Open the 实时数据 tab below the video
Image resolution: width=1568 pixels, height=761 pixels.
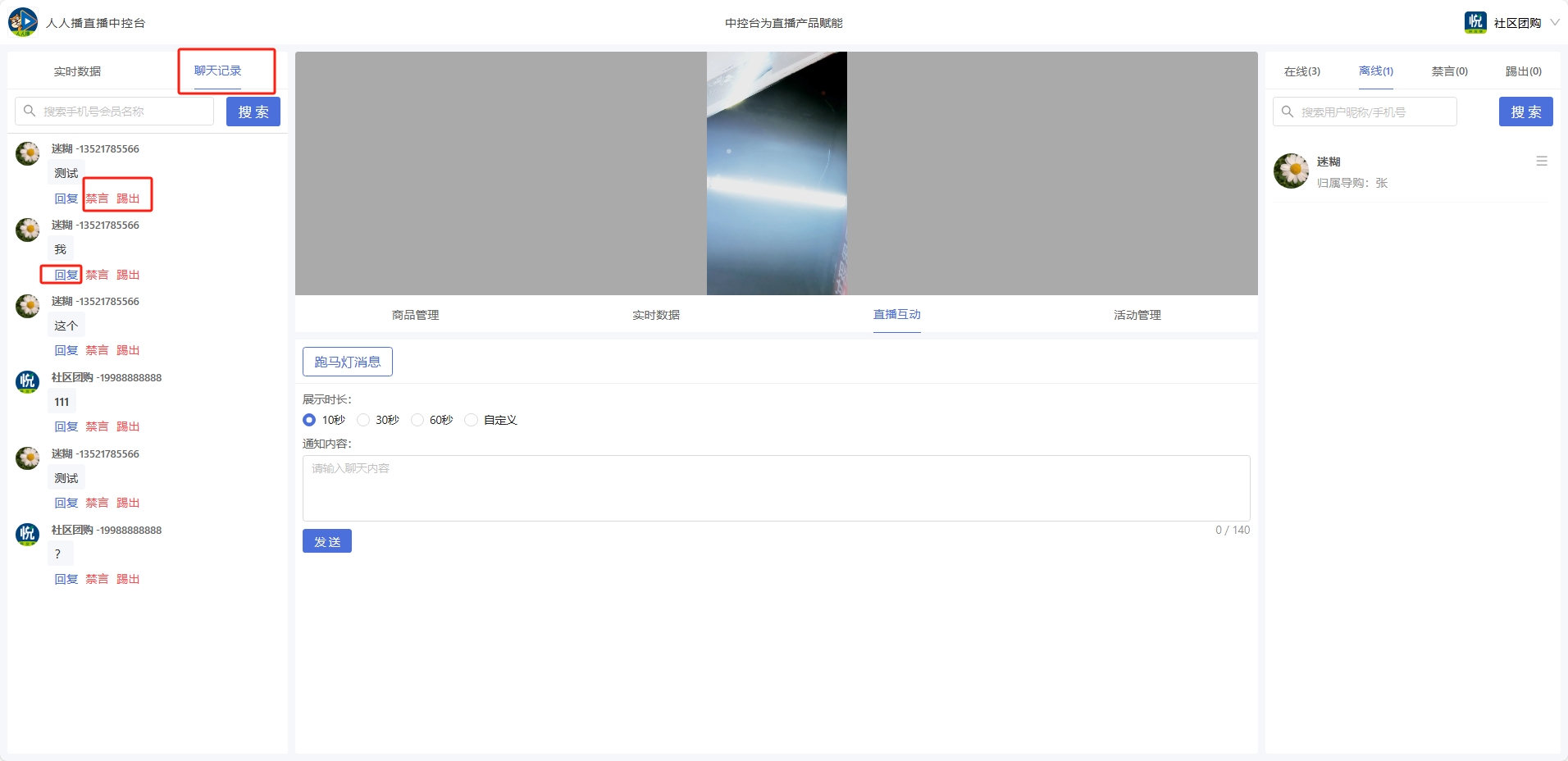[x=656, y=315]
